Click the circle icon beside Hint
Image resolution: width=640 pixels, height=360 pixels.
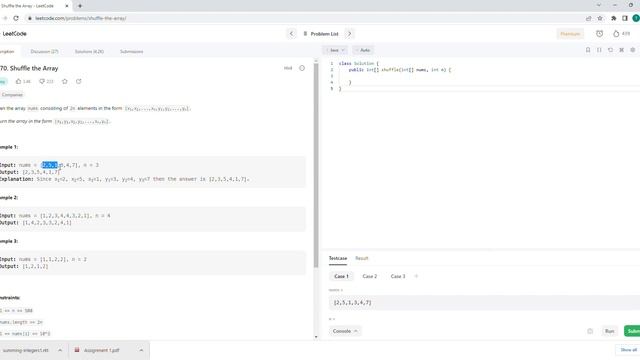pyautogui.click(x=302, y=68)
